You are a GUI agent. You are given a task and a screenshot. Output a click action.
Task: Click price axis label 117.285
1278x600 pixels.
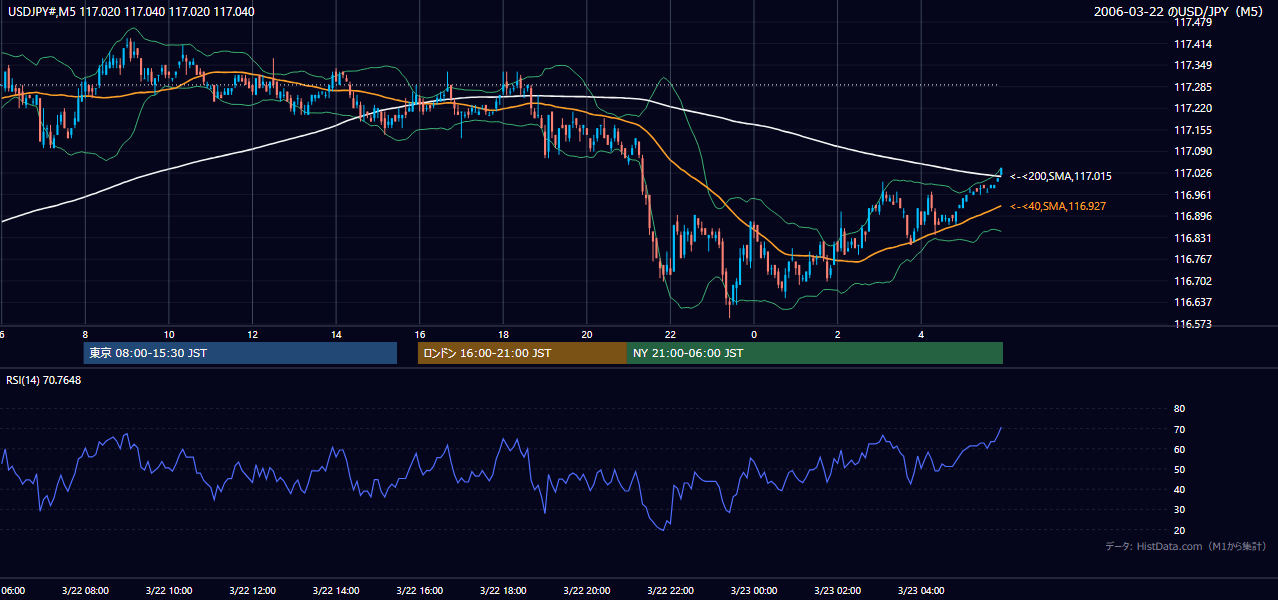tap(1192, 87)
